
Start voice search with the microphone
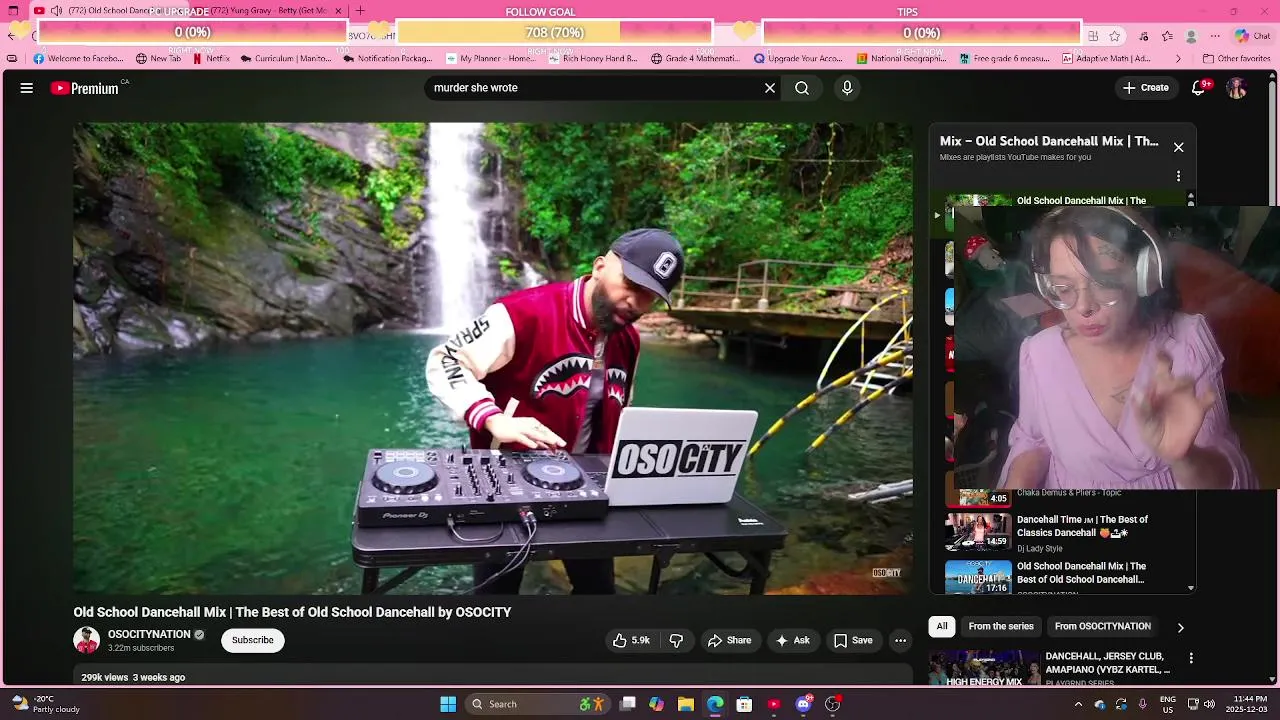(847, 88)
